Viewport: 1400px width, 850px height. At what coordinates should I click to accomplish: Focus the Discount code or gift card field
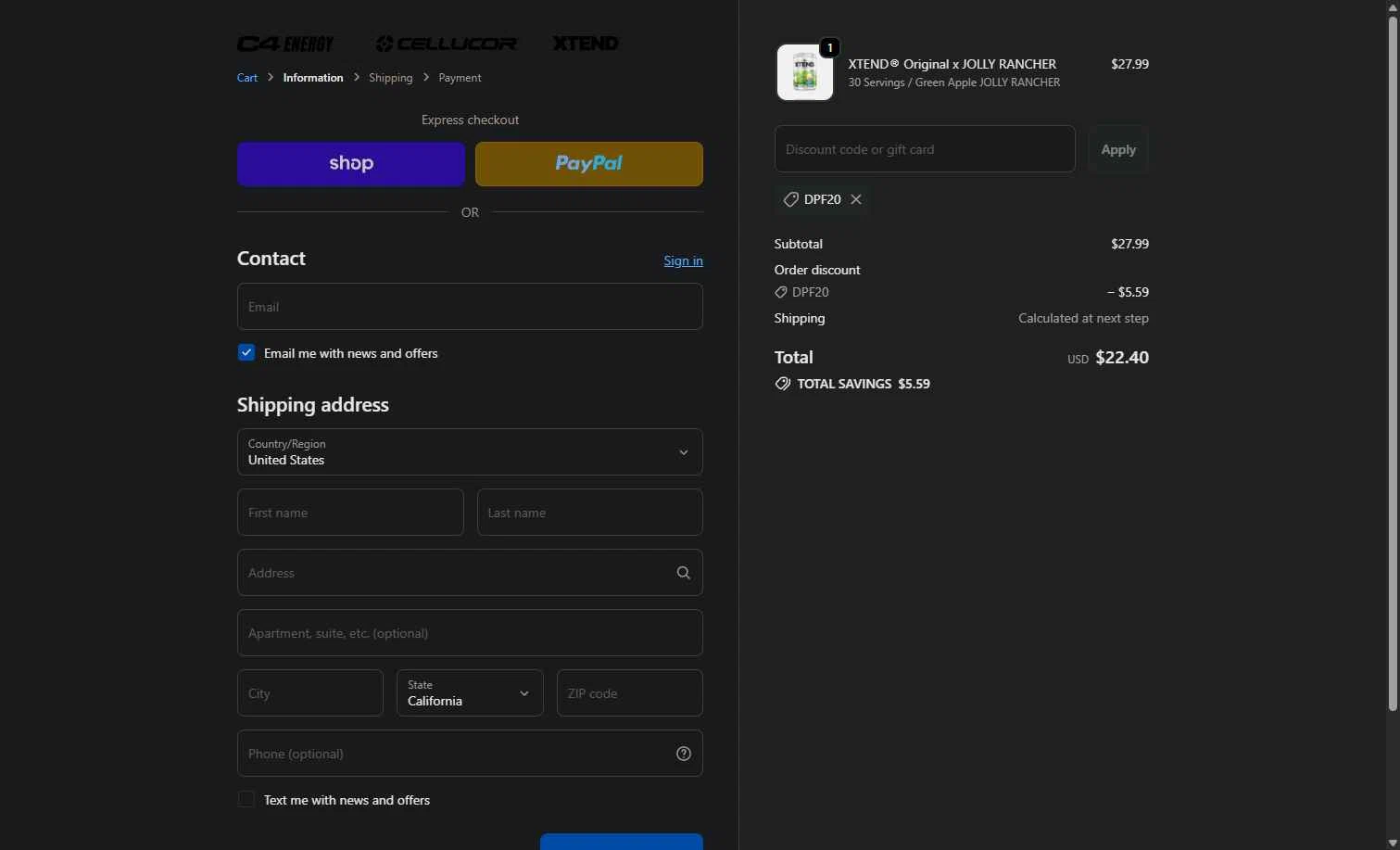click(925, 149)
